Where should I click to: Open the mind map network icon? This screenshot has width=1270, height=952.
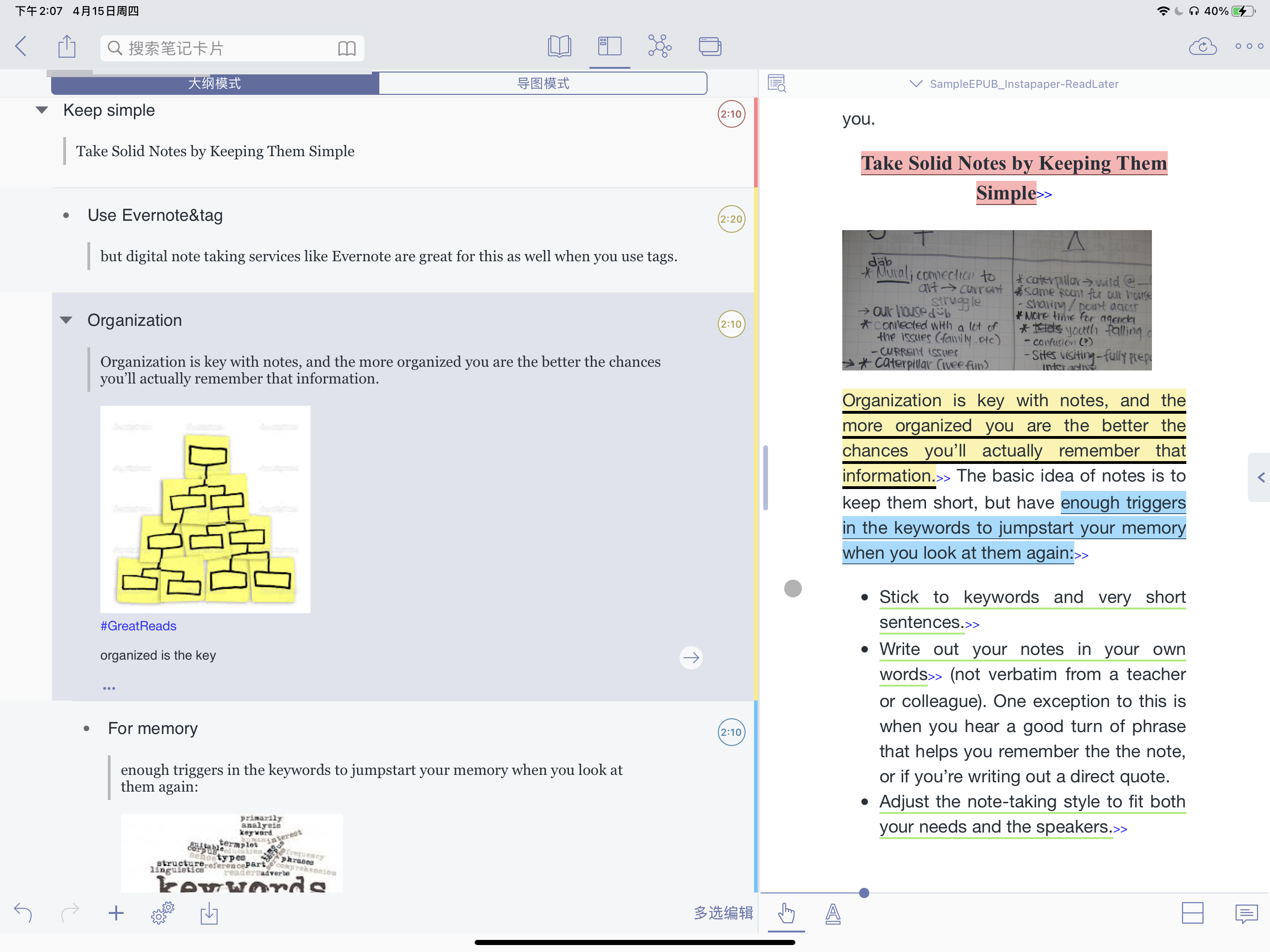click(660, 46)
